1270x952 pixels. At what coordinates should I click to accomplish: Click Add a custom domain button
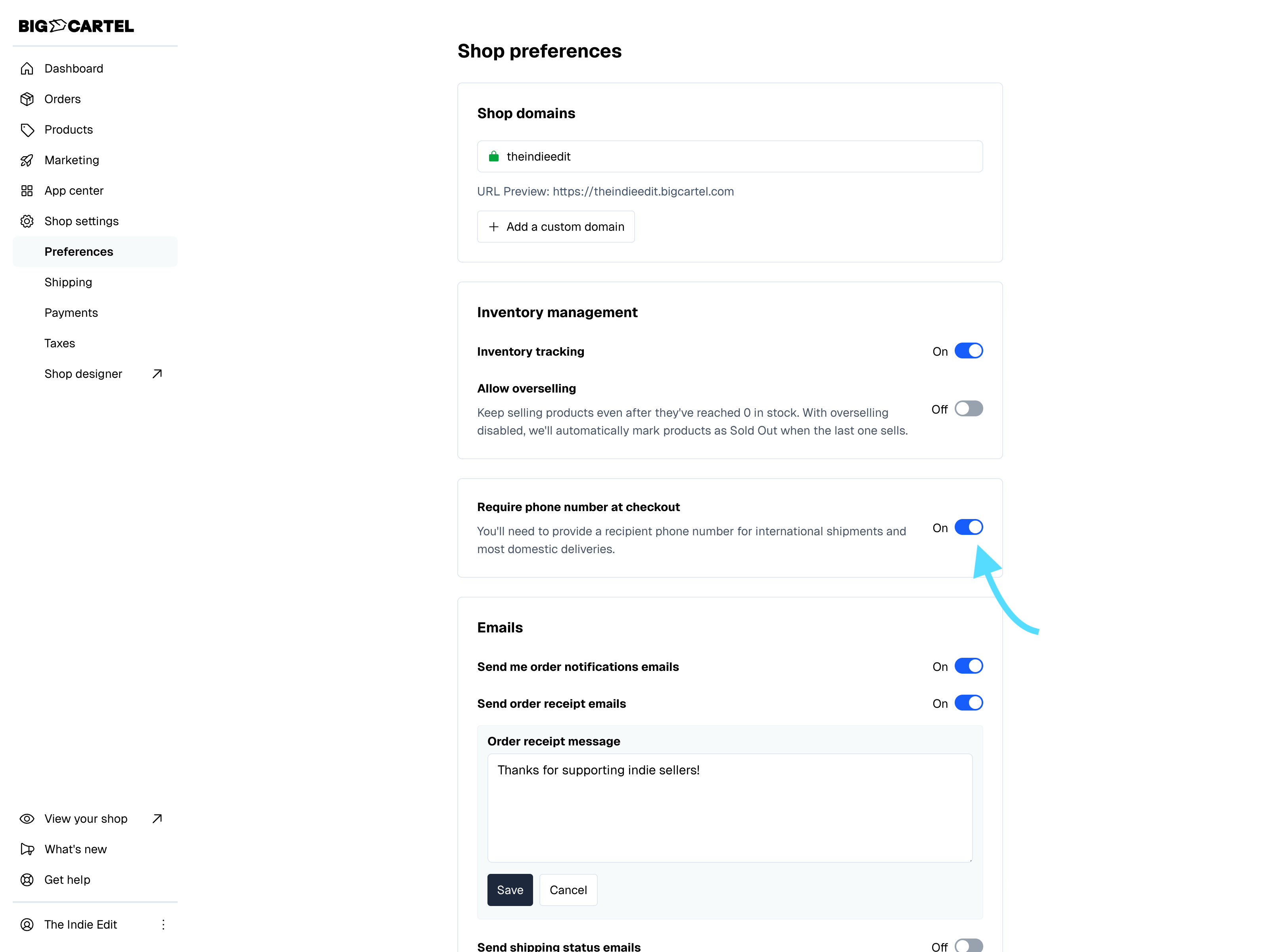(x=556, y=227)
